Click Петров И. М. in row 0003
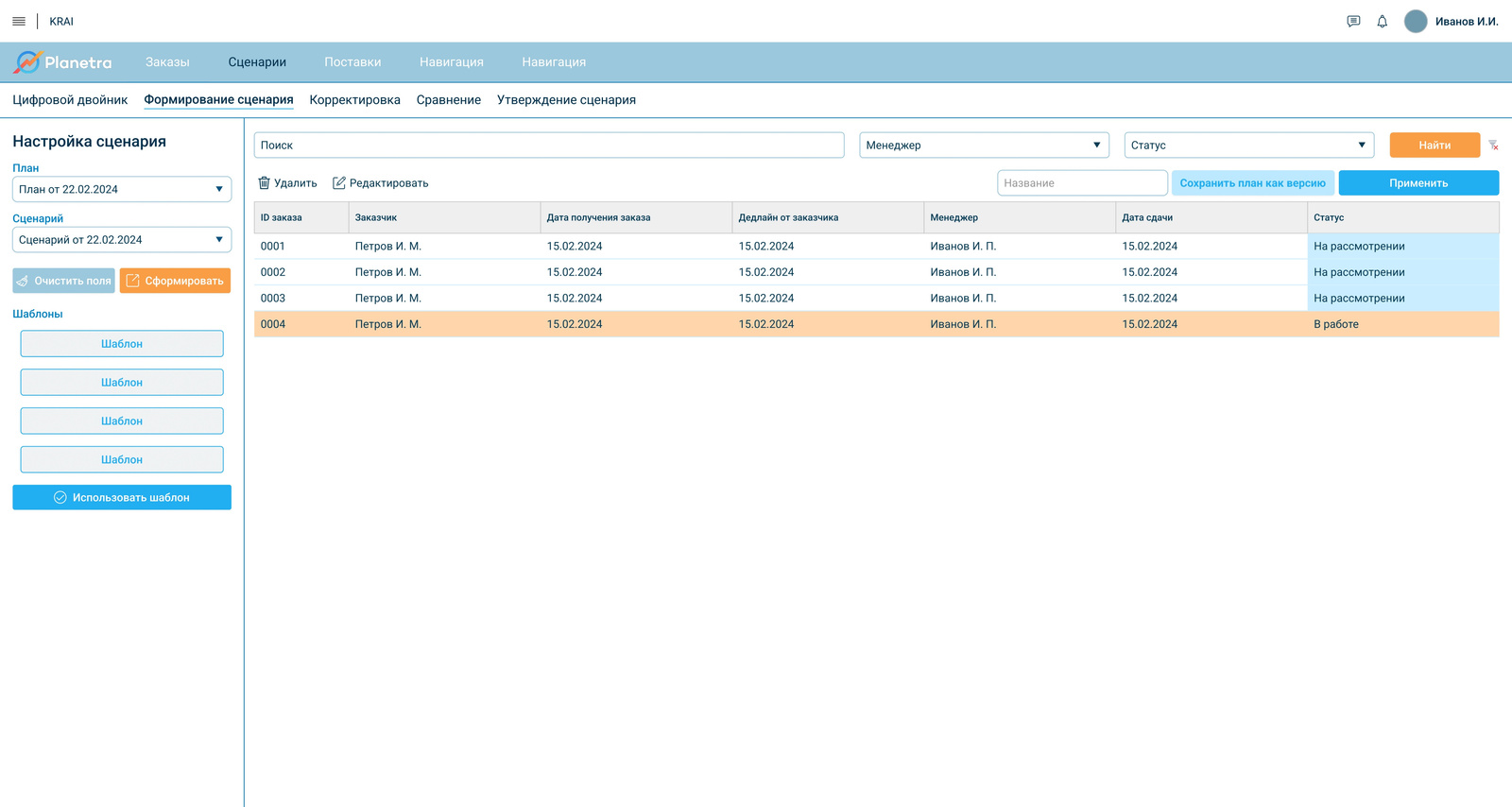 tap(388, 299)
